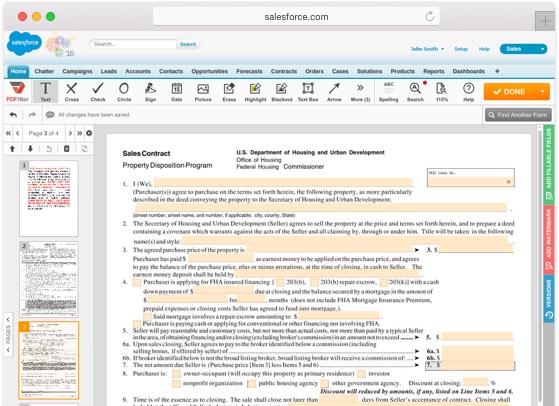Open page panel settings gear

89,133
